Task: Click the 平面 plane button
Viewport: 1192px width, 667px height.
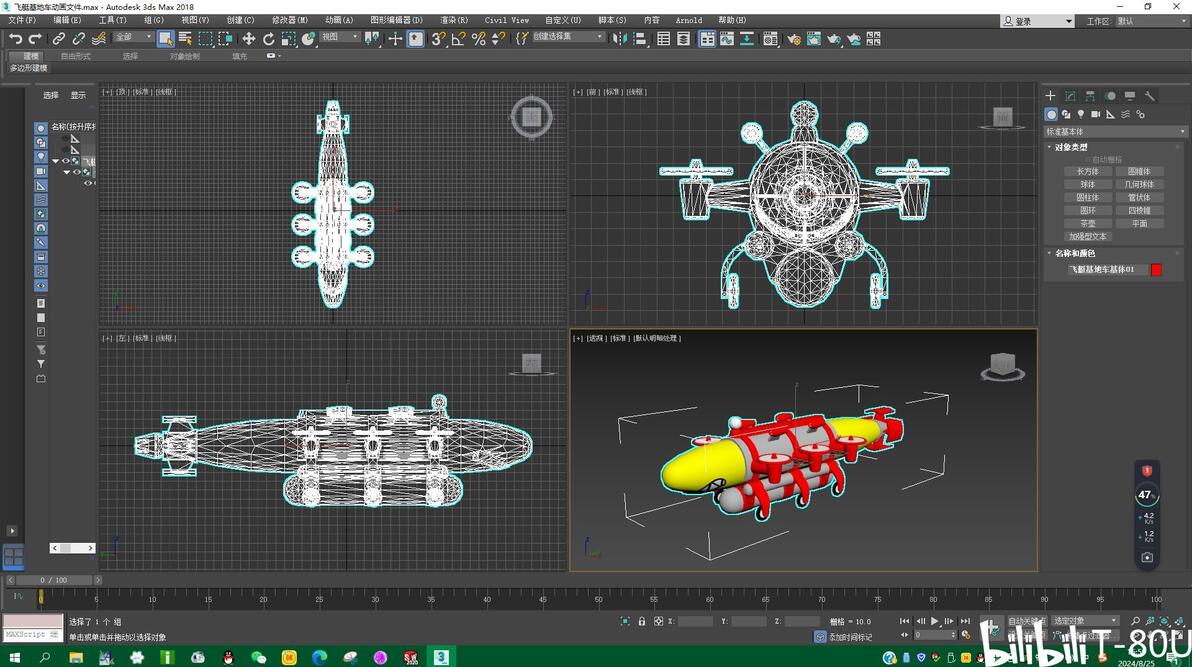Action: [1139, 224]
